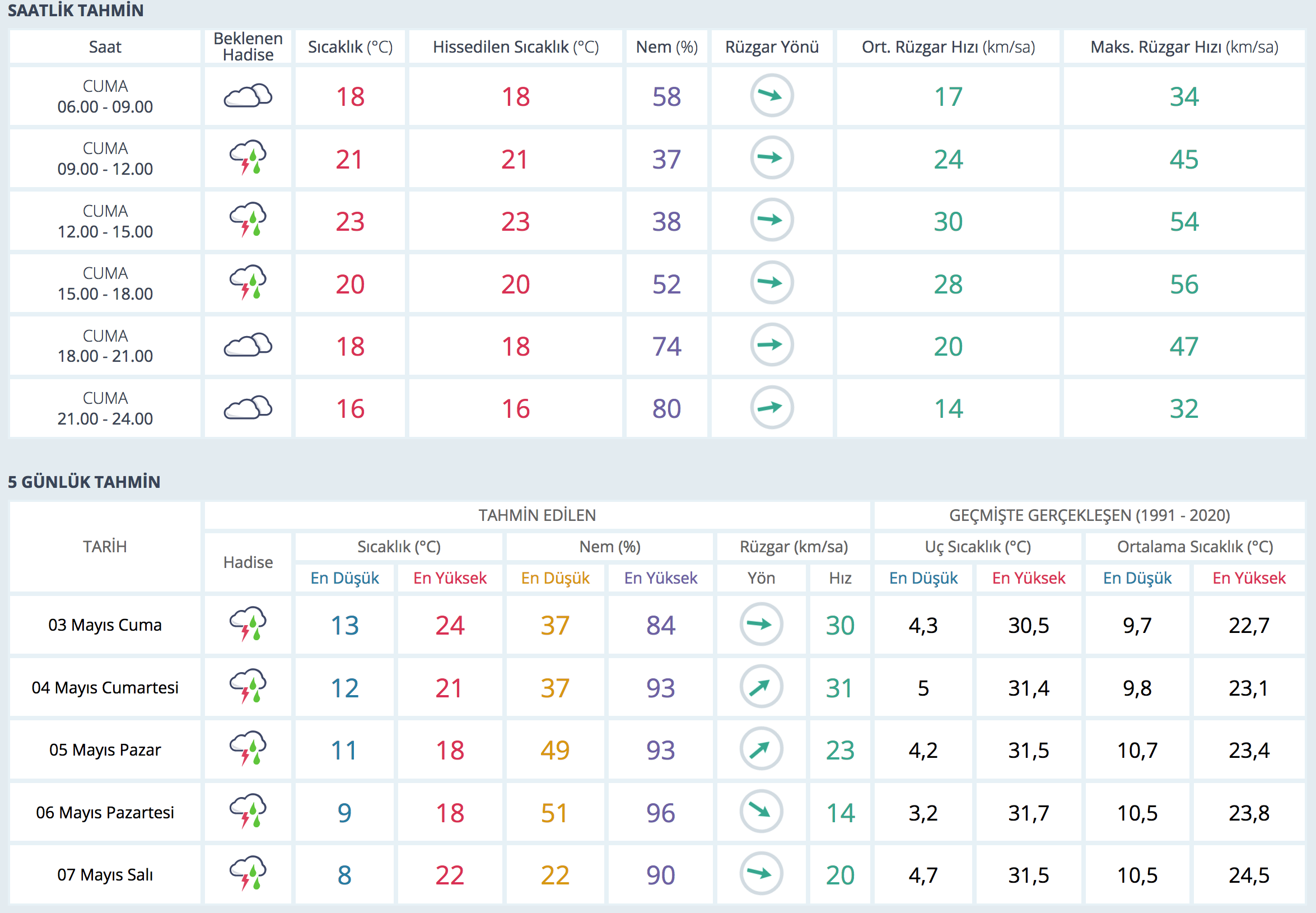Click 07 Mayıs Salı date cell

pos(105,875)
